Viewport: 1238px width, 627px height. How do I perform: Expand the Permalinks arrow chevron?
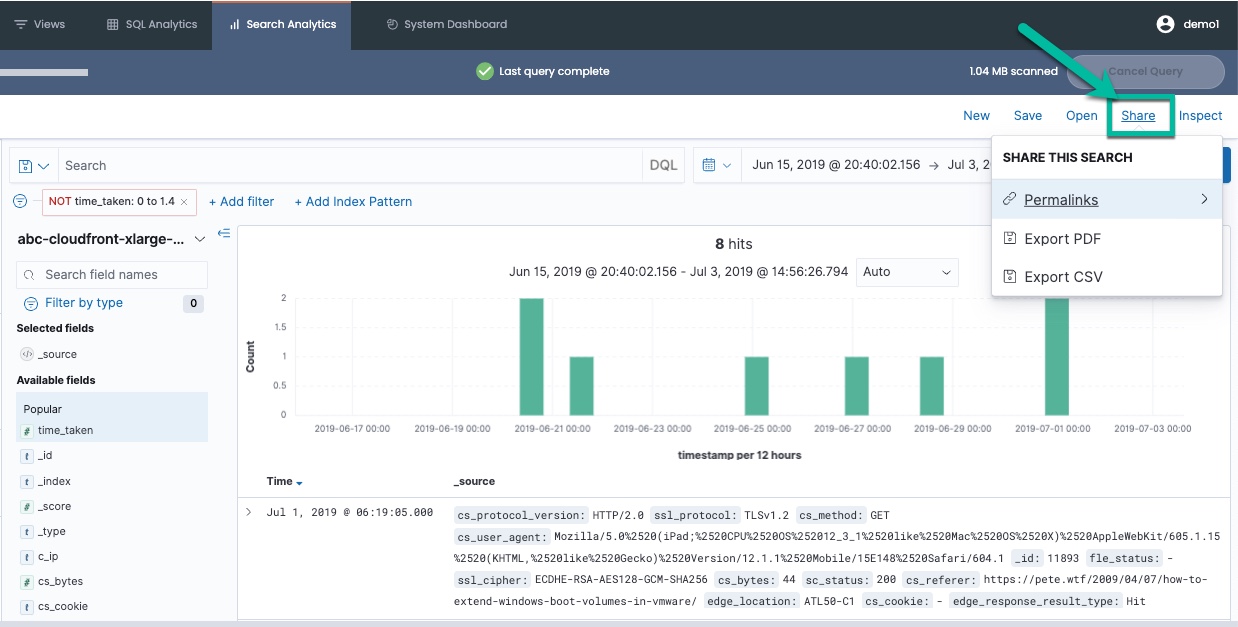(x=1204, y=200)
